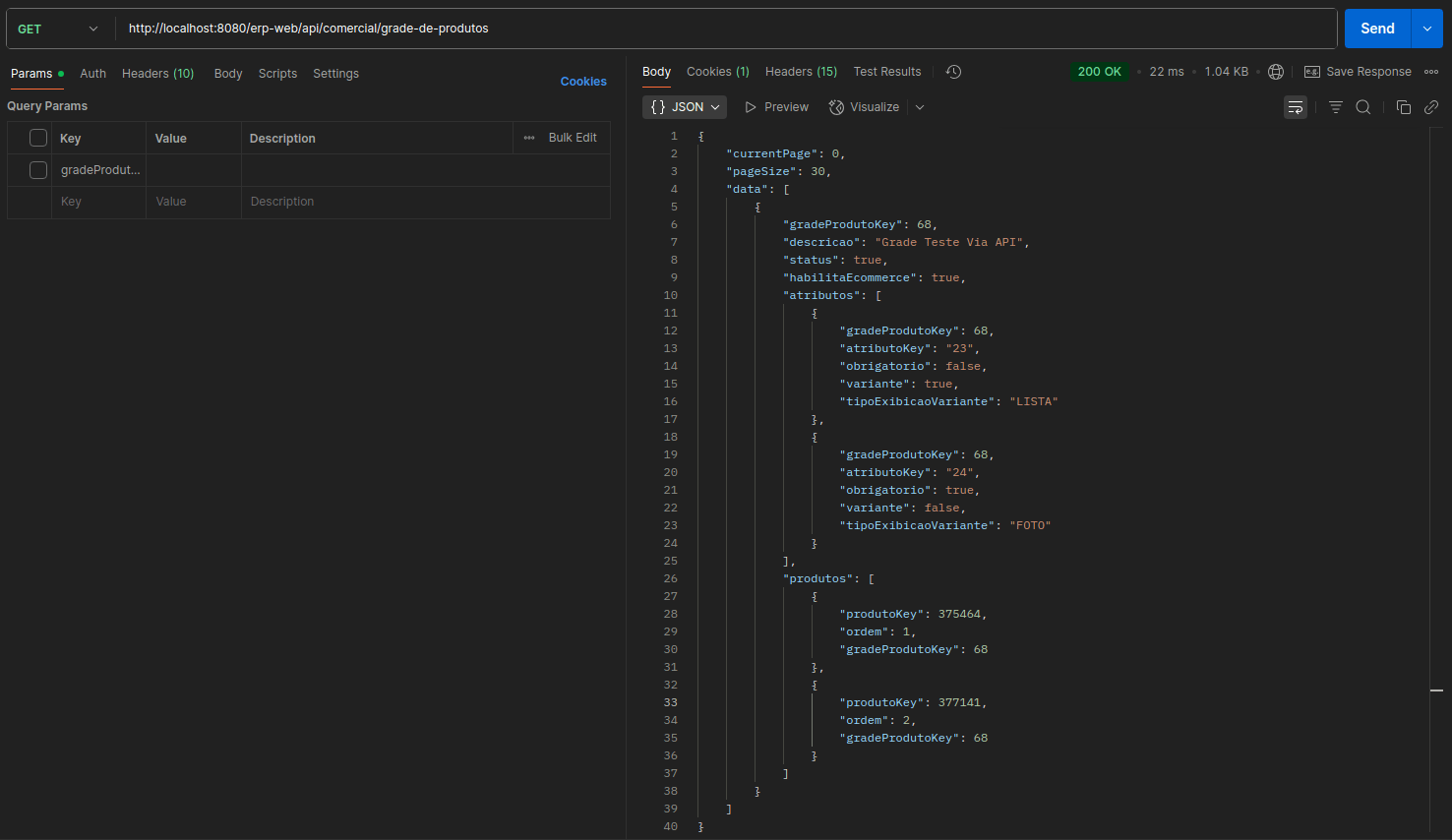Click the "FOTO" value in response
Viewport: 1452px width, 840px height.
click(x=1030, y=525)
